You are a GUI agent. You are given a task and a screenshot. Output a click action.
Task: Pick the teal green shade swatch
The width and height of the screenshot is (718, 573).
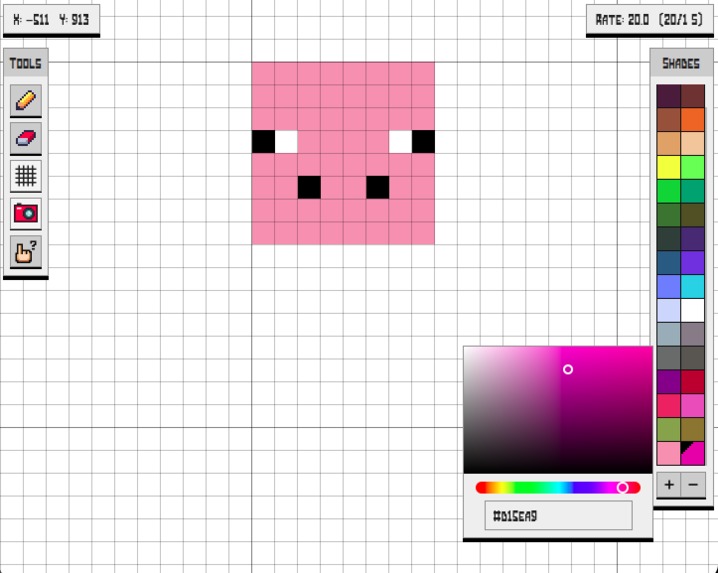693,191
